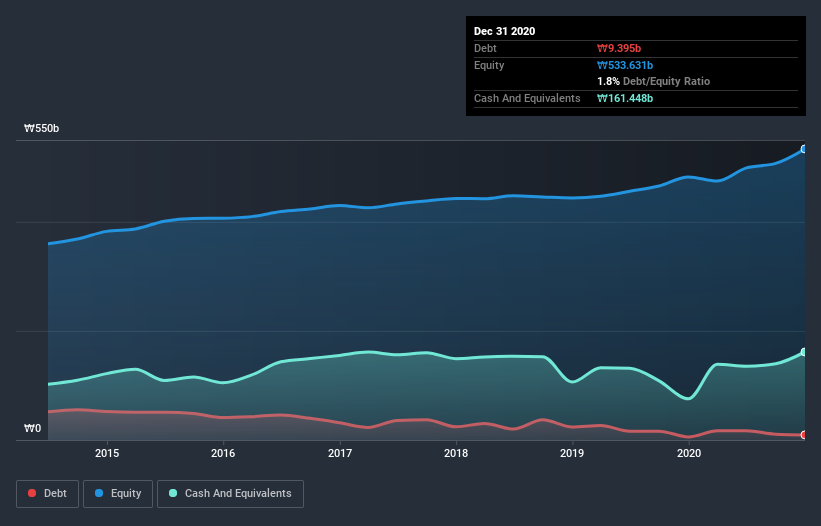Click the Equity label in the tooltip
Screen dimensions: 821x526
coord(489,65)
